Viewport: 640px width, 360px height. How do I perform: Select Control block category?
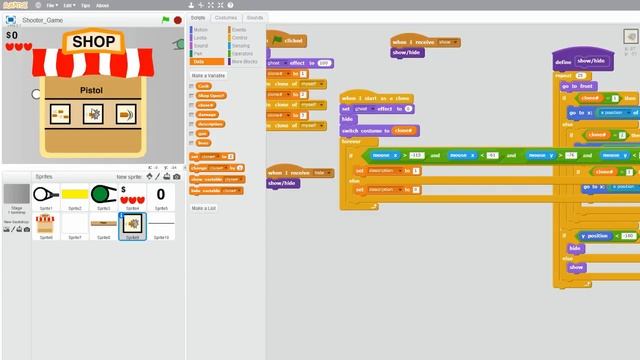239,38
